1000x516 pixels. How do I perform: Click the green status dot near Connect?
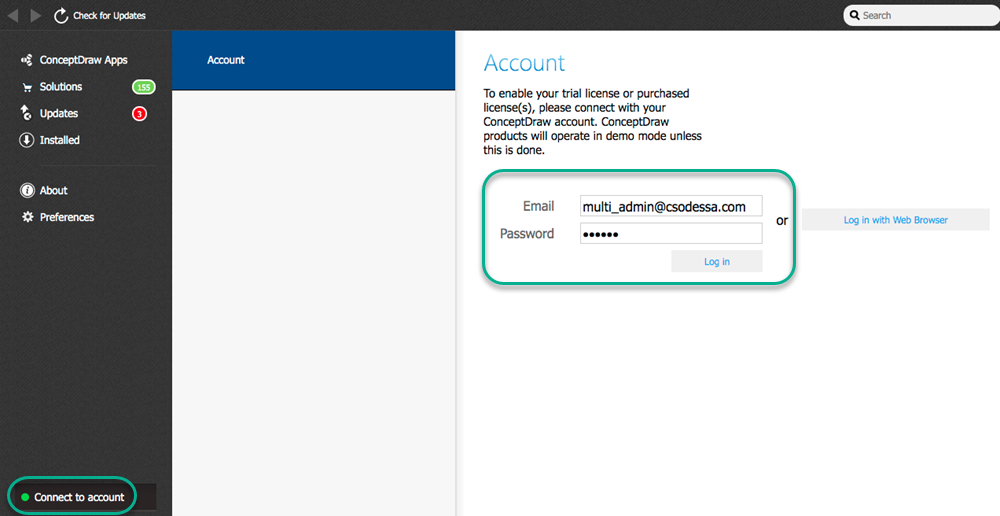click(25, 498)
